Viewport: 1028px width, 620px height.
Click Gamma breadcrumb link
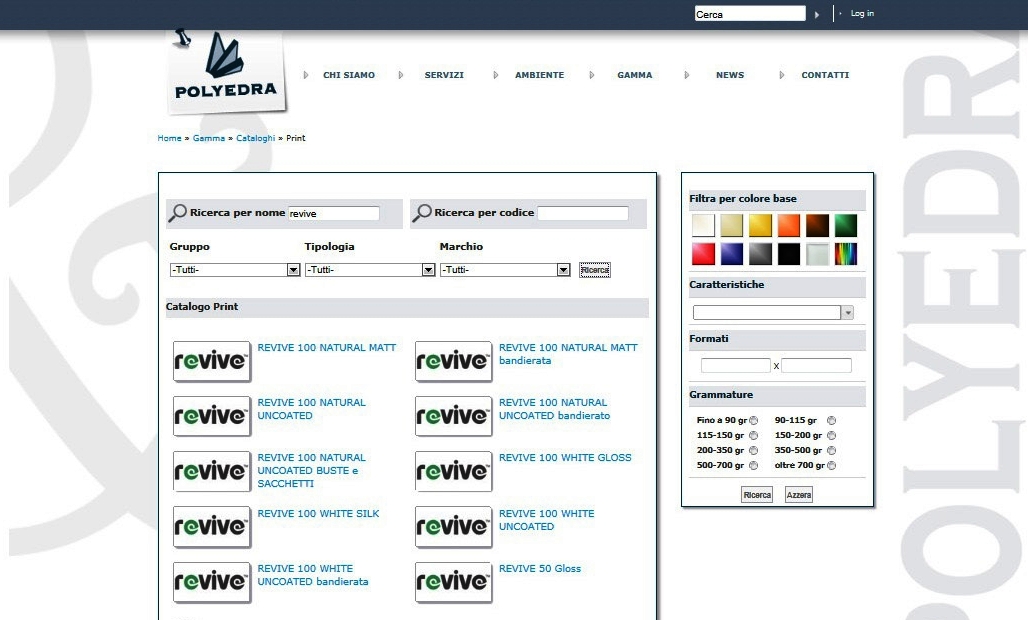[x=208, y=138]
